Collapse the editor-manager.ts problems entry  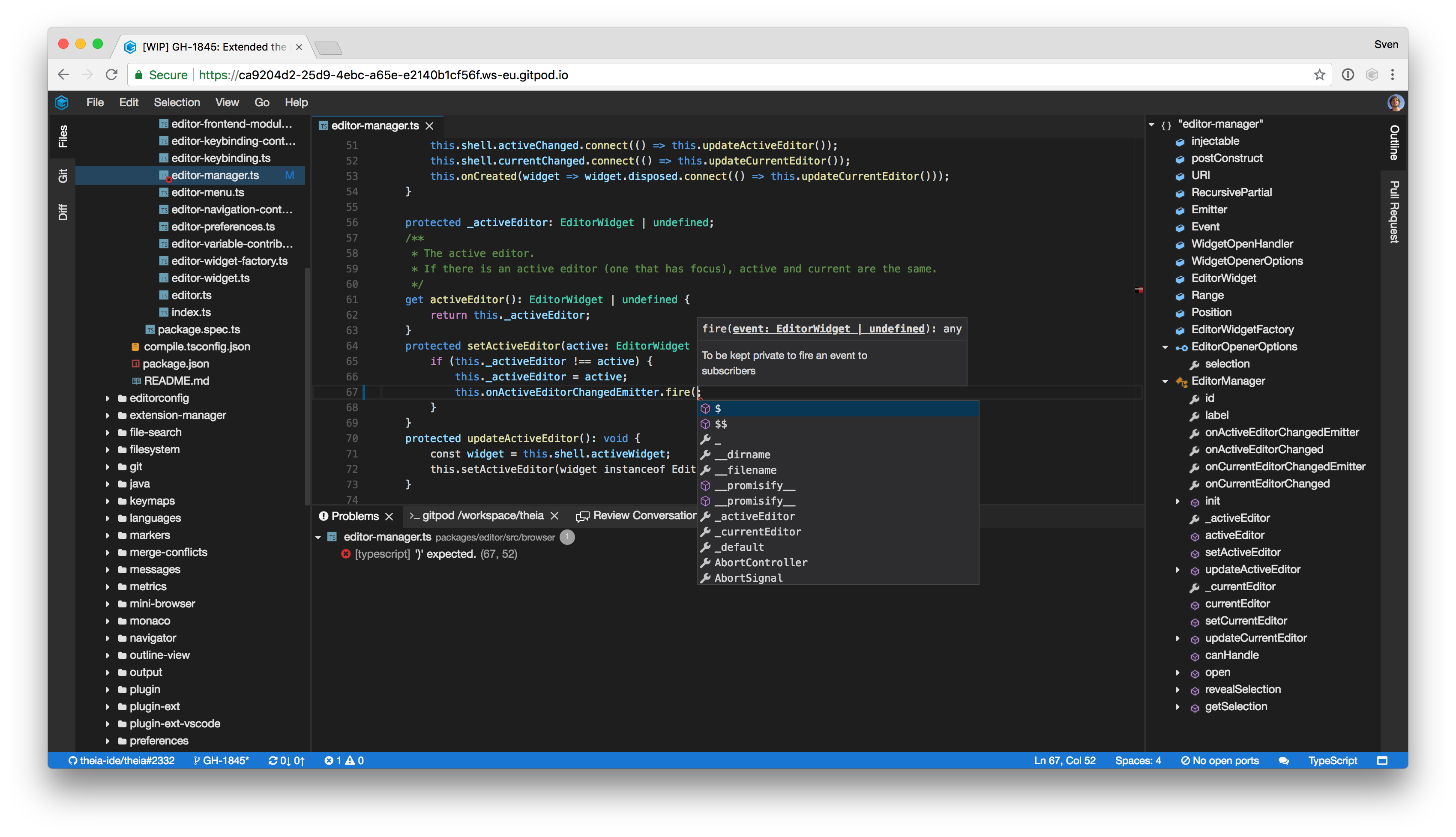tap(318, 537)
